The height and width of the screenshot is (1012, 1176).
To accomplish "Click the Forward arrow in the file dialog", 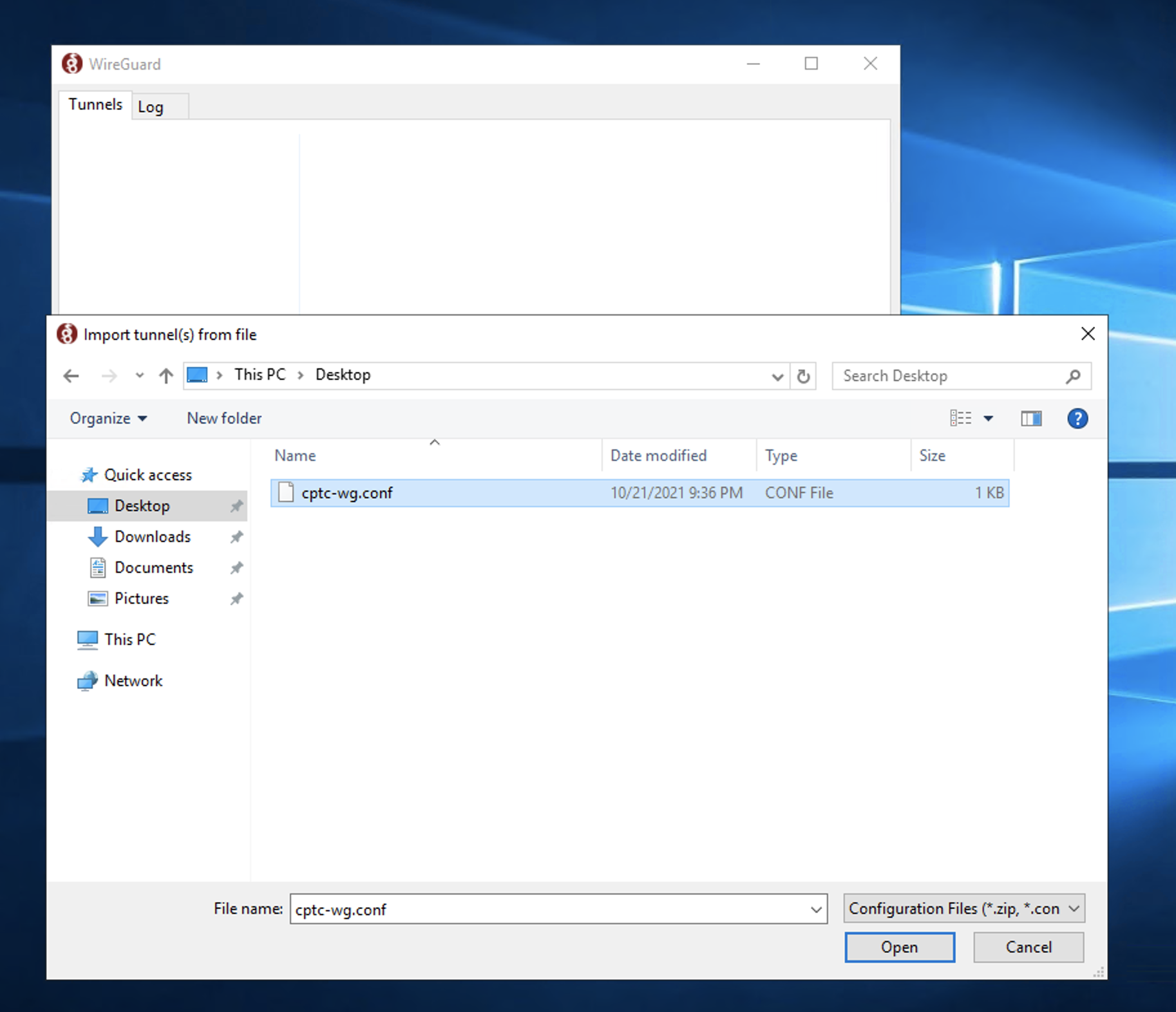I will pyautogui.click(x=109, y=376).
